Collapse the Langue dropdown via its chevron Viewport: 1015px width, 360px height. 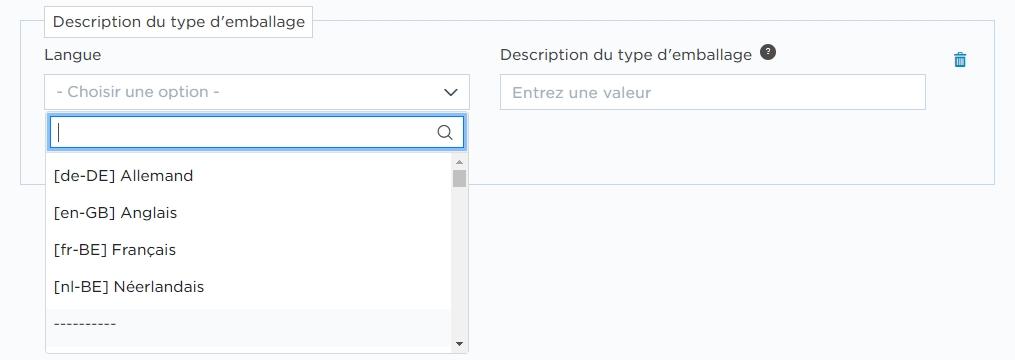tap(451, 93)
